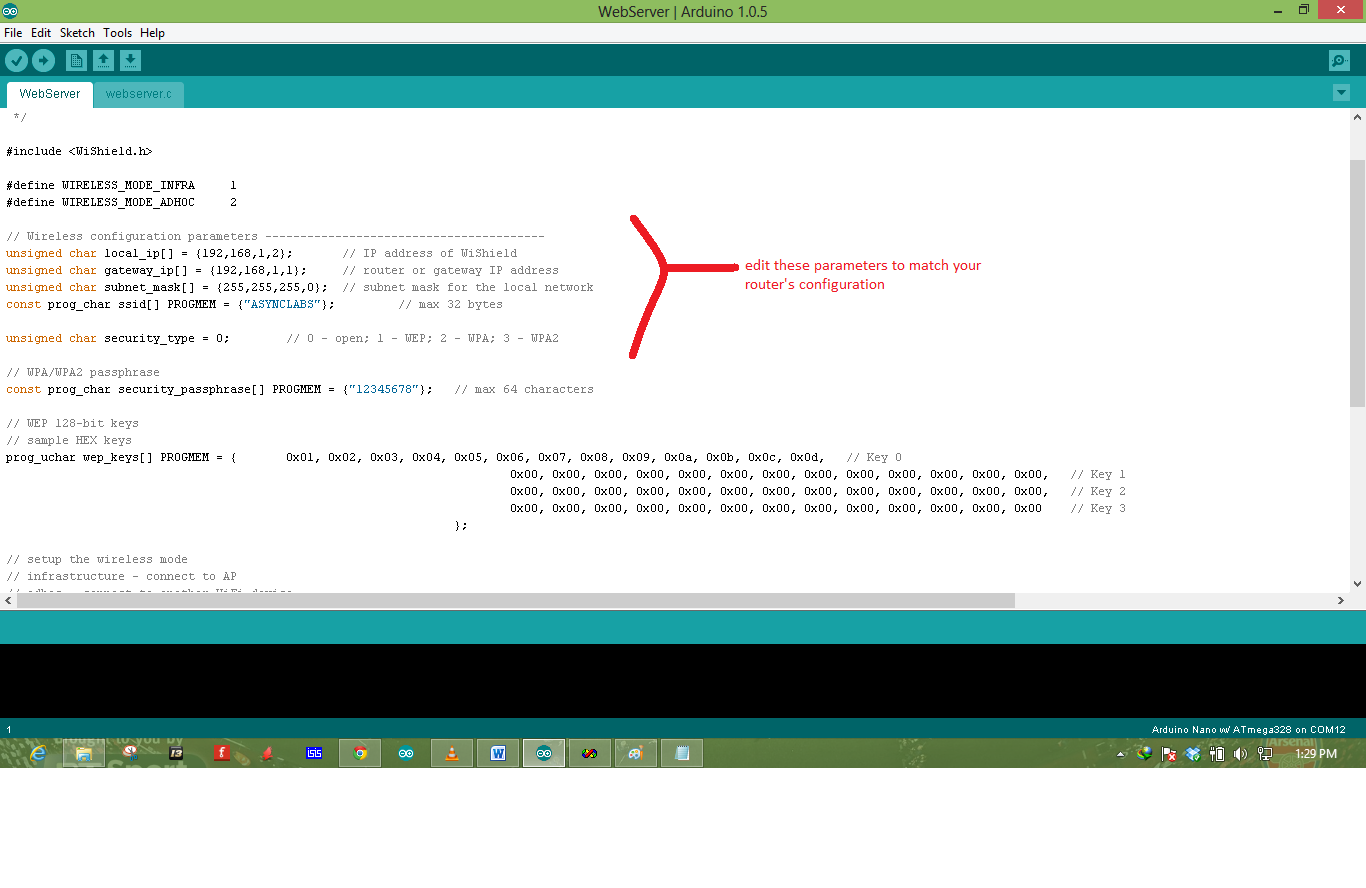Launch Internet Explorer from the taskbar

pos(38,753)
